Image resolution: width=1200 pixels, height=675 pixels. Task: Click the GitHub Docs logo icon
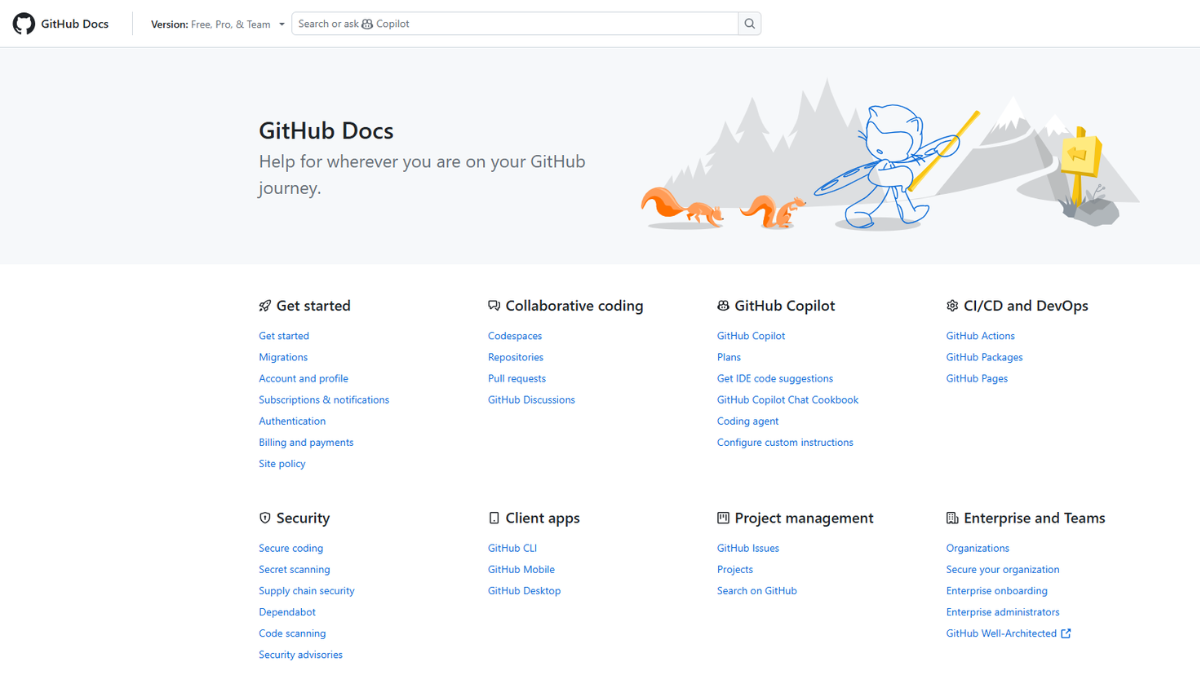pyautogui.click(x=24, y=23)
